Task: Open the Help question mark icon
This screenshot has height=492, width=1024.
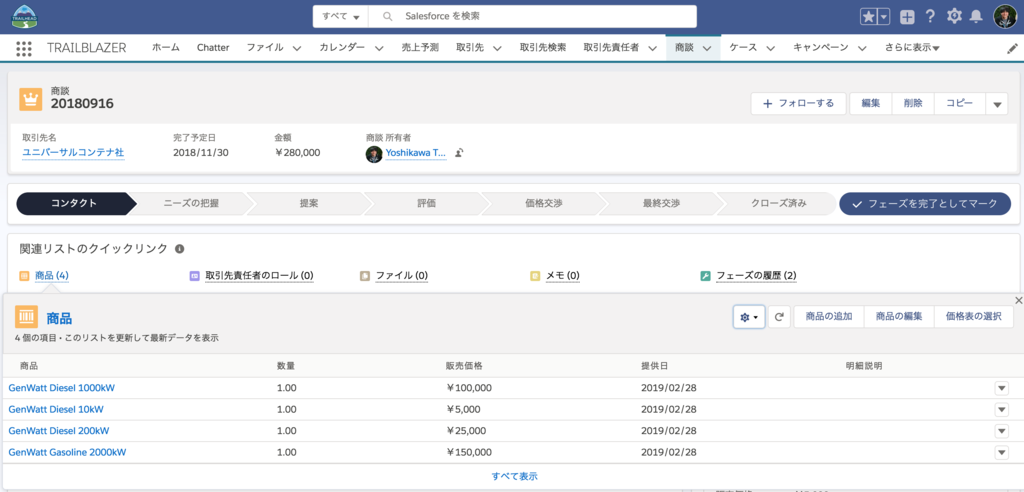Action: 931,17
